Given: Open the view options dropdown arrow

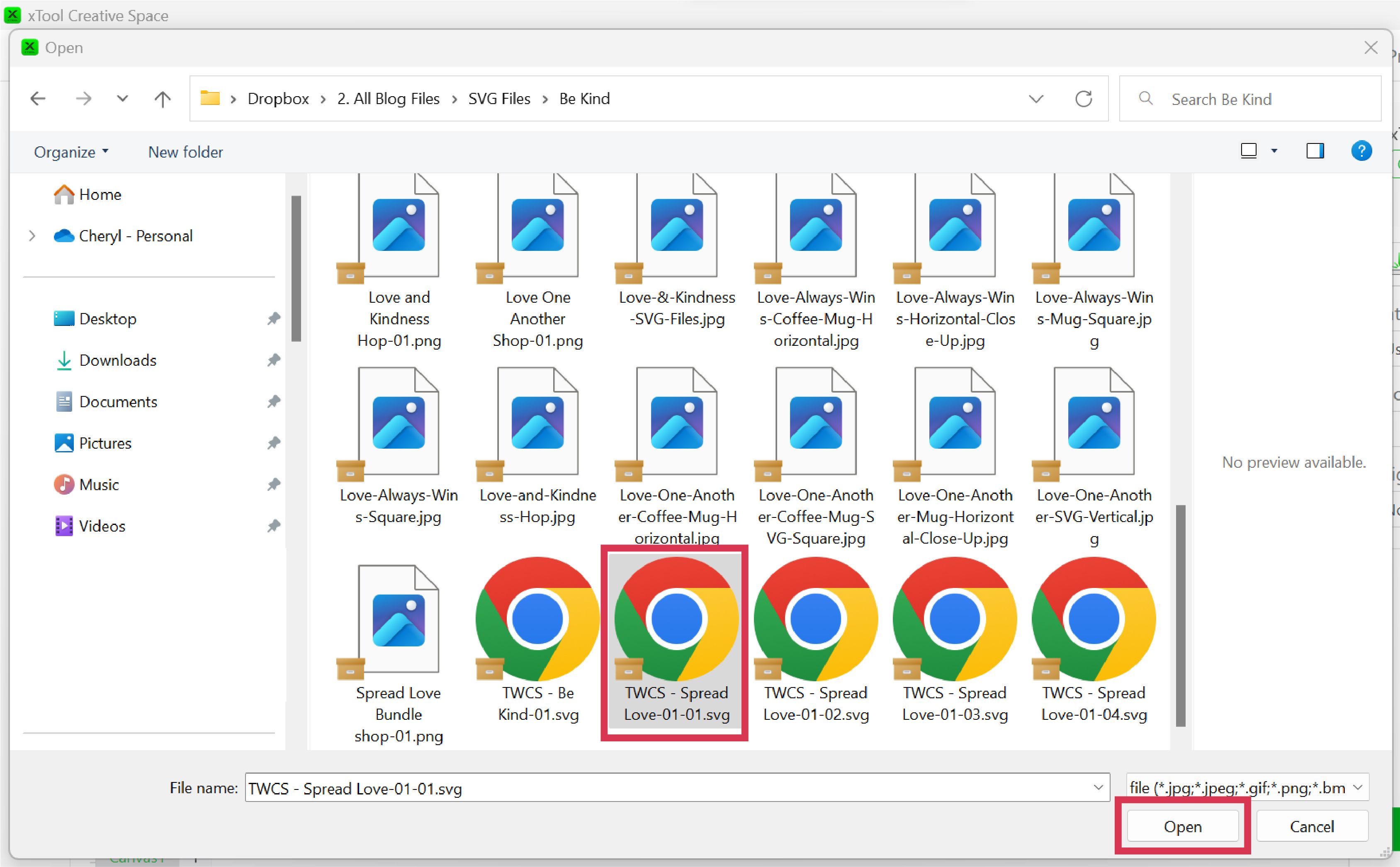Looking at the screenshot, I should [x=1274, y=151].
